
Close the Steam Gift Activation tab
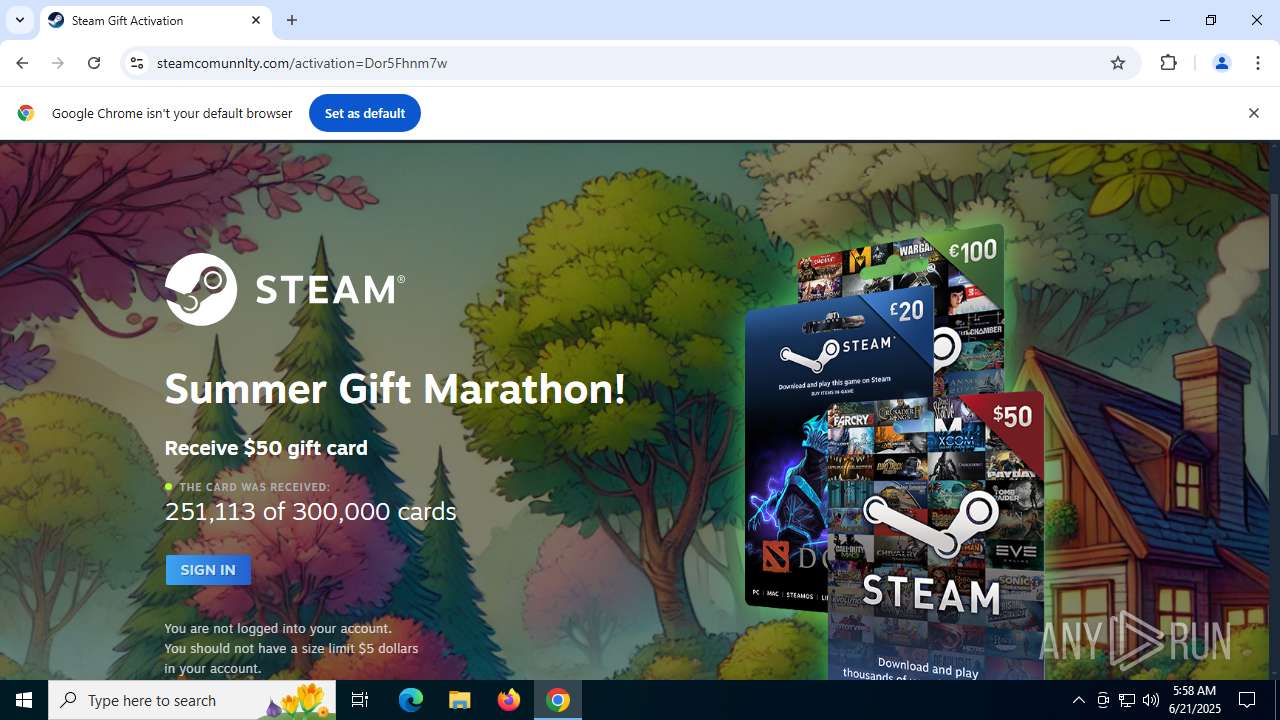tap(256, 20)
